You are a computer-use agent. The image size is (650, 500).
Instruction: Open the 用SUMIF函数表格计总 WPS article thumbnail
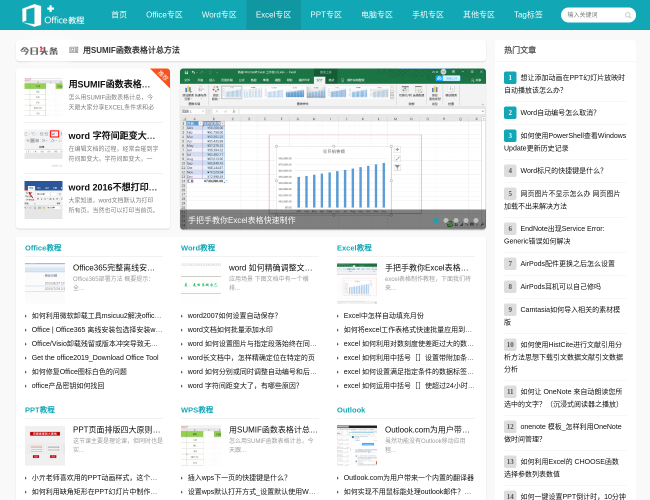(x=201, y=445)
